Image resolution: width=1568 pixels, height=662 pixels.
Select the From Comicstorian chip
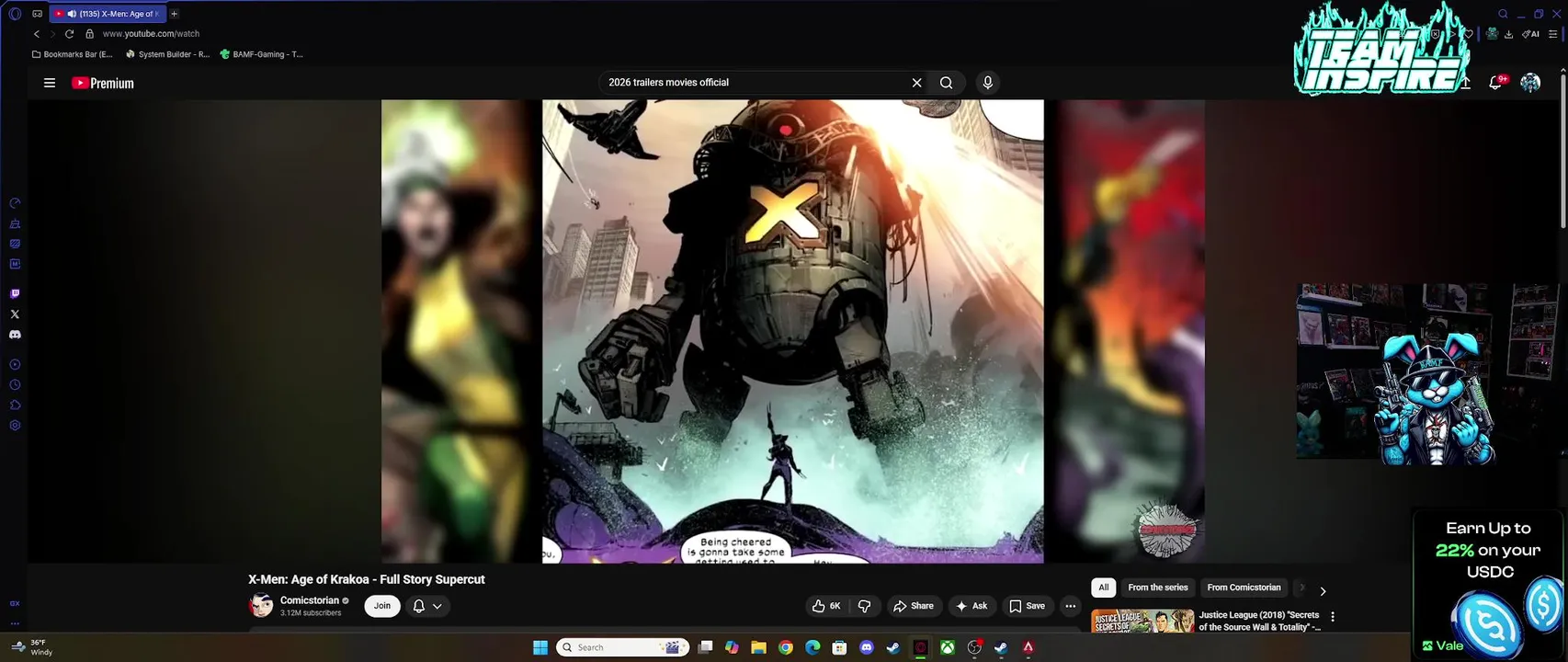(1244, 588)
